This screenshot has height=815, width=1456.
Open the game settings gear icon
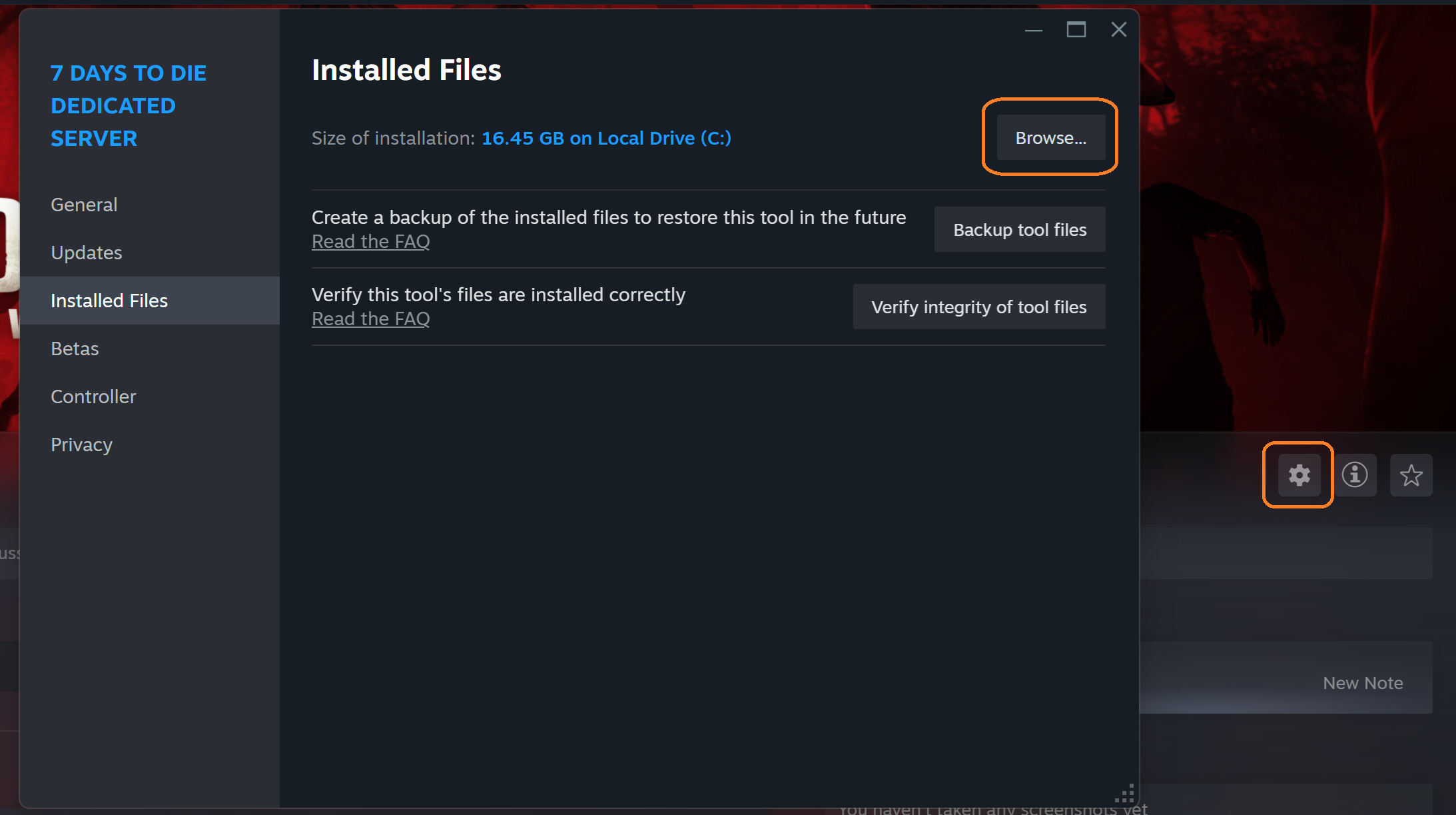coord(1297,474)
